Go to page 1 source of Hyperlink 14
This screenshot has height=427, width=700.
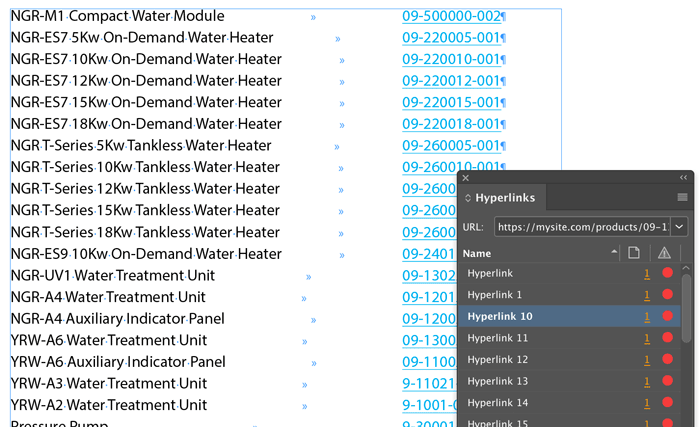point(647,403)
